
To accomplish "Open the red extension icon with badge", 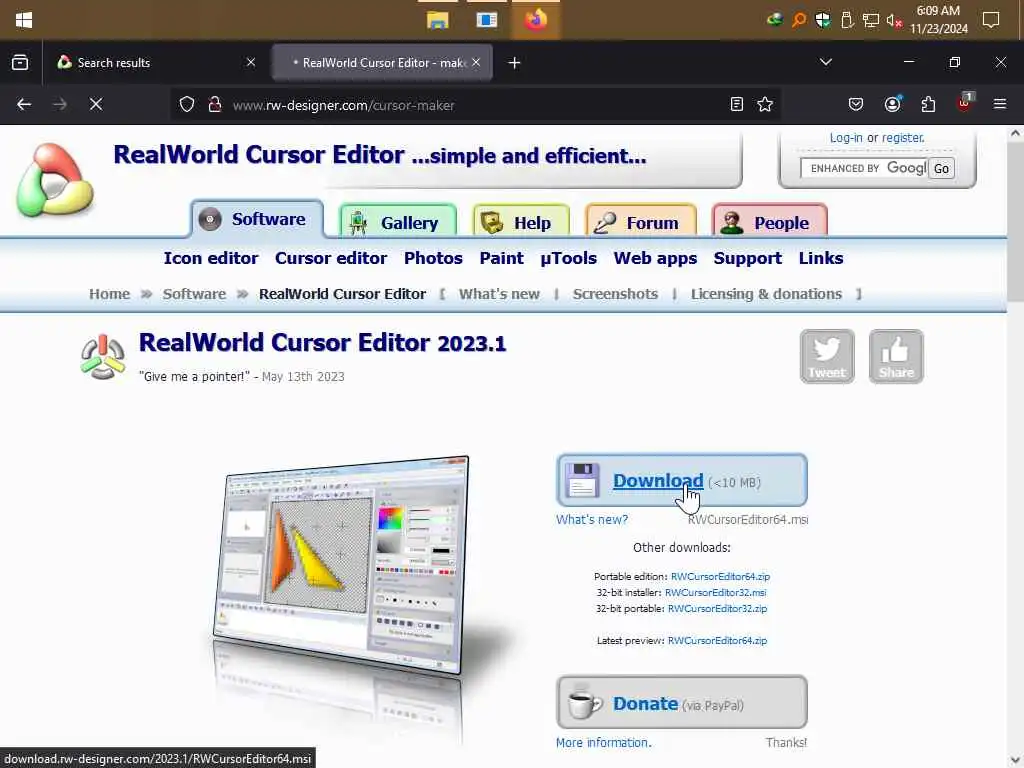I will point(965,103).
